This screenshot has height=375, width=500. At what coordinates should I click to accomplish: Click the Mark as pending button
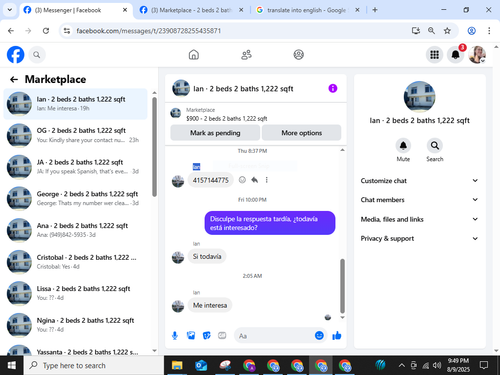click(x=215, y=133)
